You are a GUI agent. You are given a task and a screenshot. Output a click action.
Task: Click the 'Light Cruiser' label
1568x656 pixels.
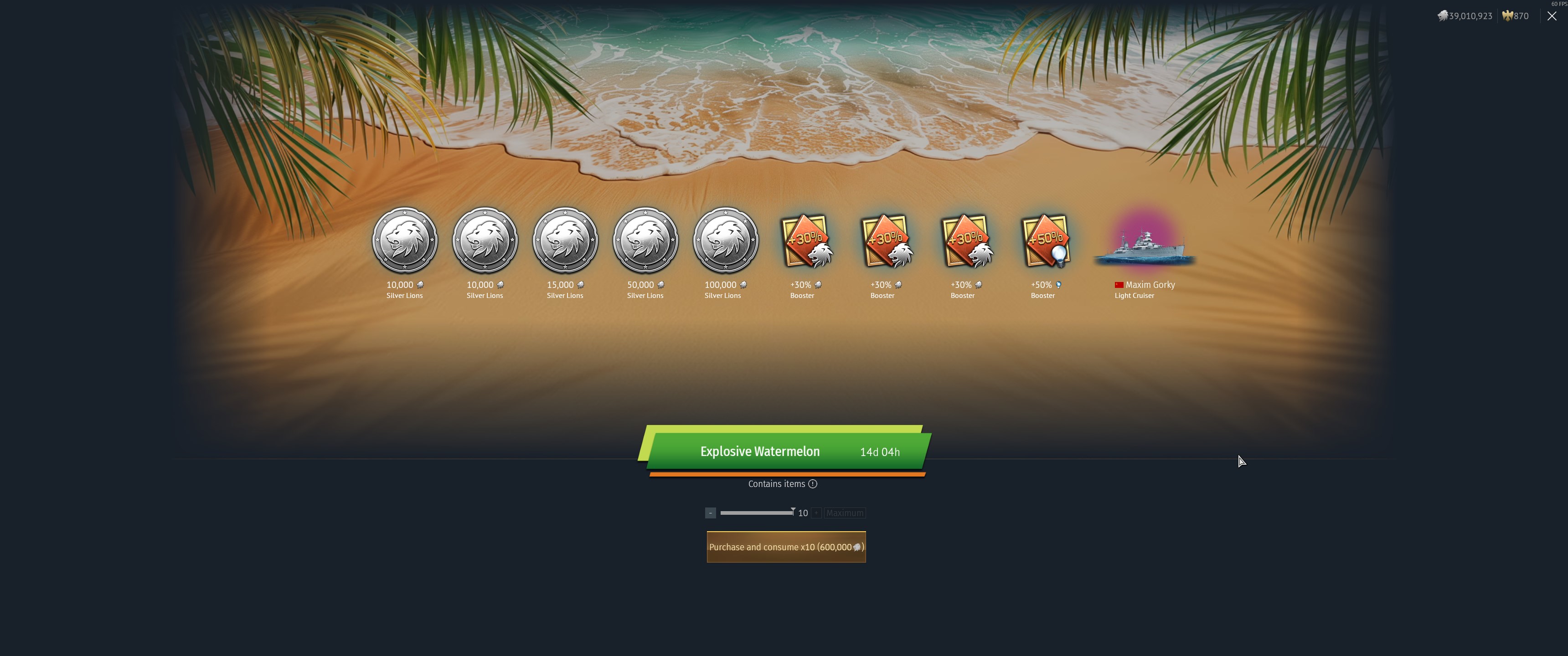pos(1134,296)
